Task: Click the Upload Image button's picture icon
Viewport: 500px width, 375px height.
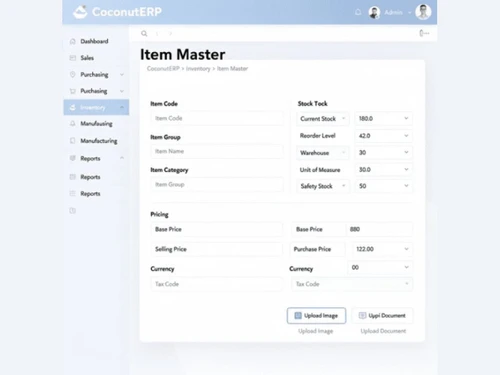Action: [298, 316]
